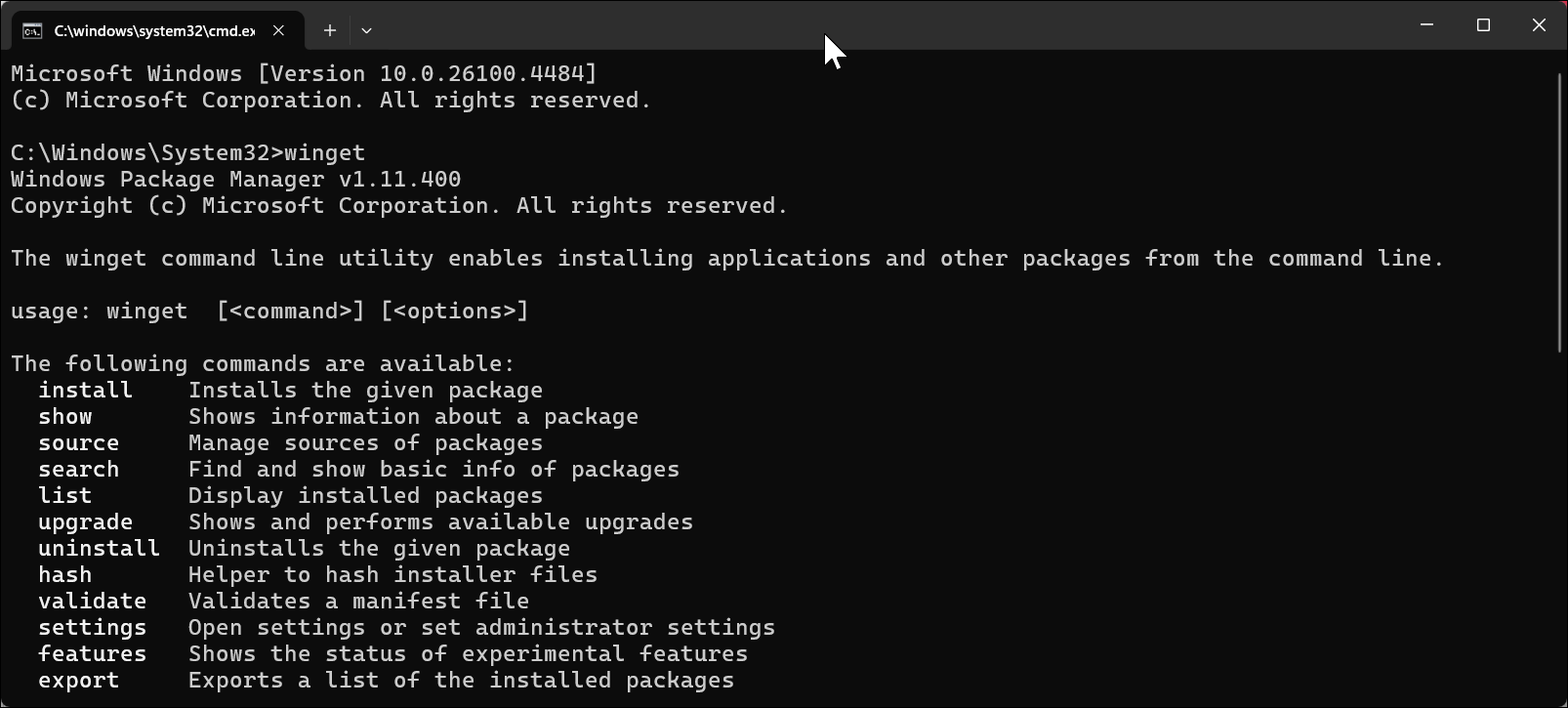Click the 'upgrade' command name
The width and height of the screenshot is (1568, 708).
pos(85,522)
